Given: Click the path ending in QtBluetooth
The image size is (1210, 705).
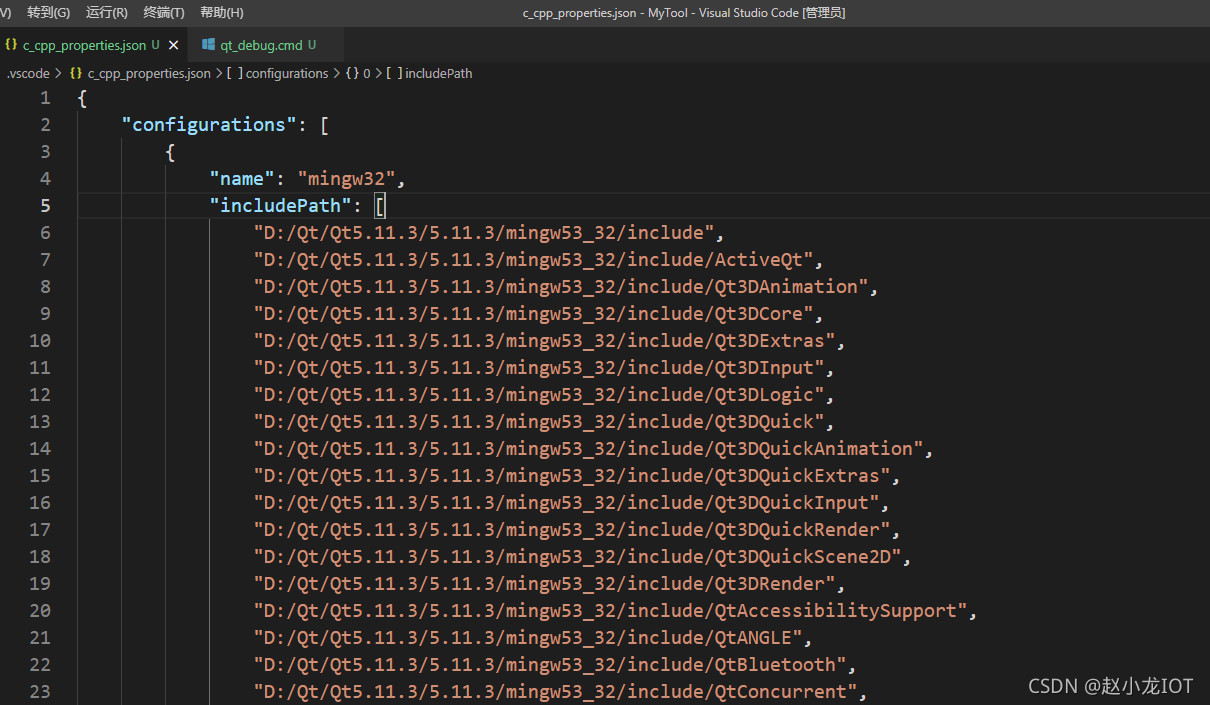Looking at the screenshot, I should (550, 665).
